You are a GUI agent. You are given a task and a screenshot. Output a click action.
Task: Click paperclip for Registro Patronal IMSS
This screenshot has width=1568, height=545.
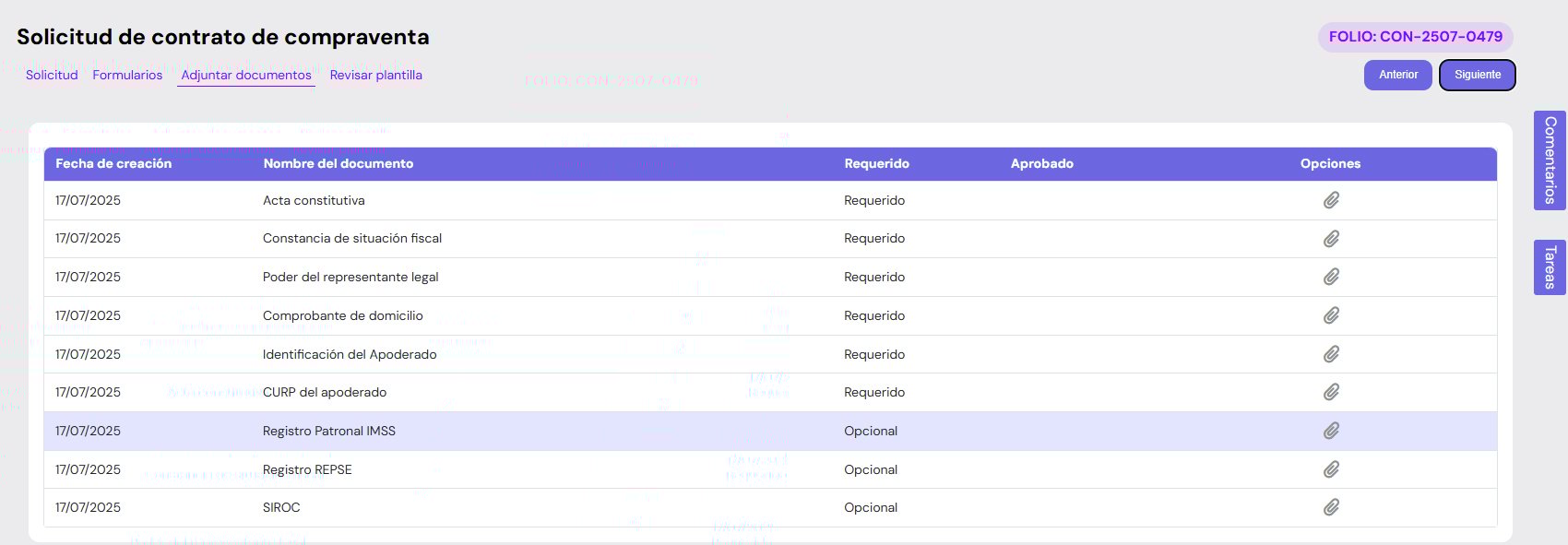click(1331, 431)
